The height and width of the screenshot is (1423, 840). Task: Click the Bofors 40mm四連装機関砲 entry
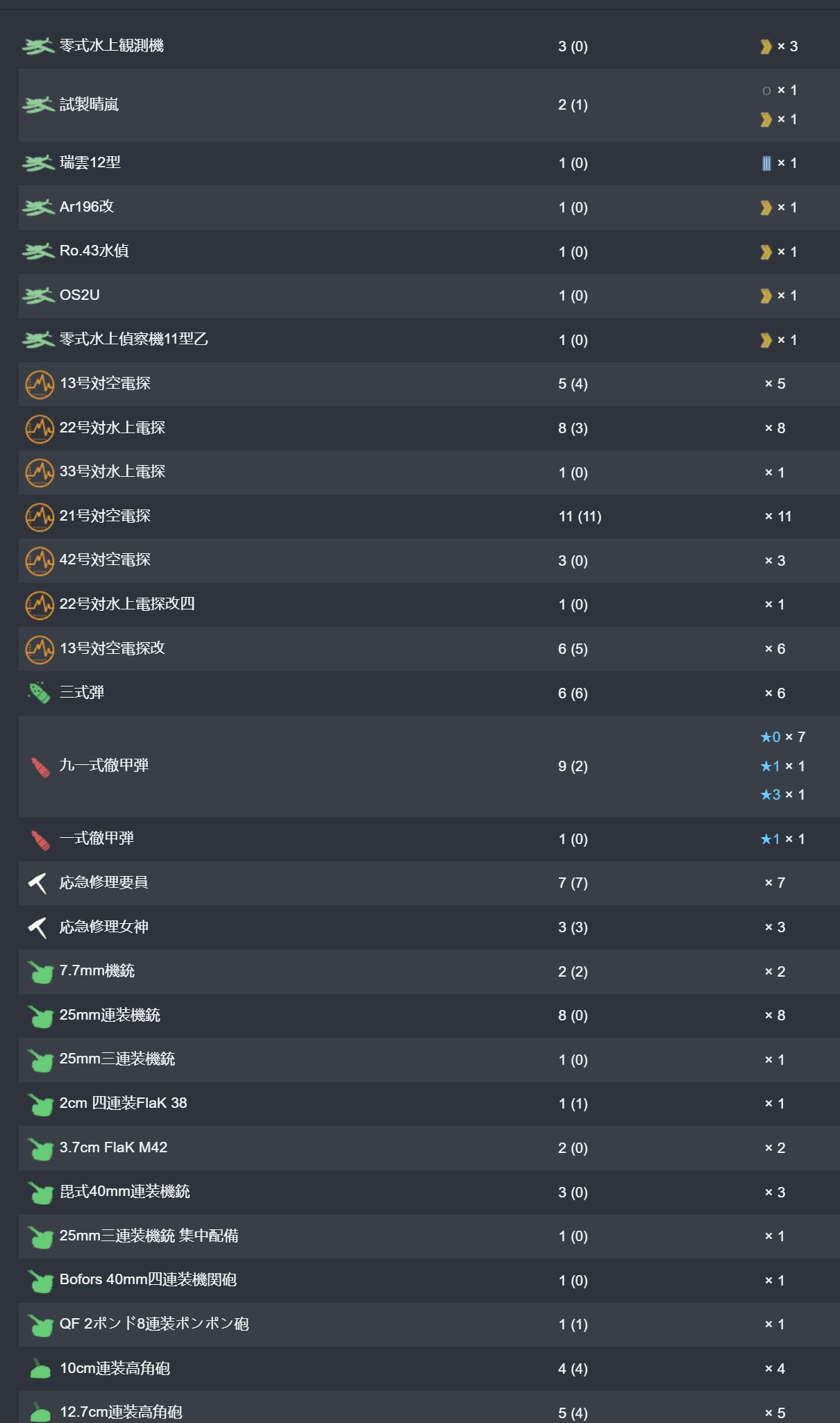coord(148,1279)
